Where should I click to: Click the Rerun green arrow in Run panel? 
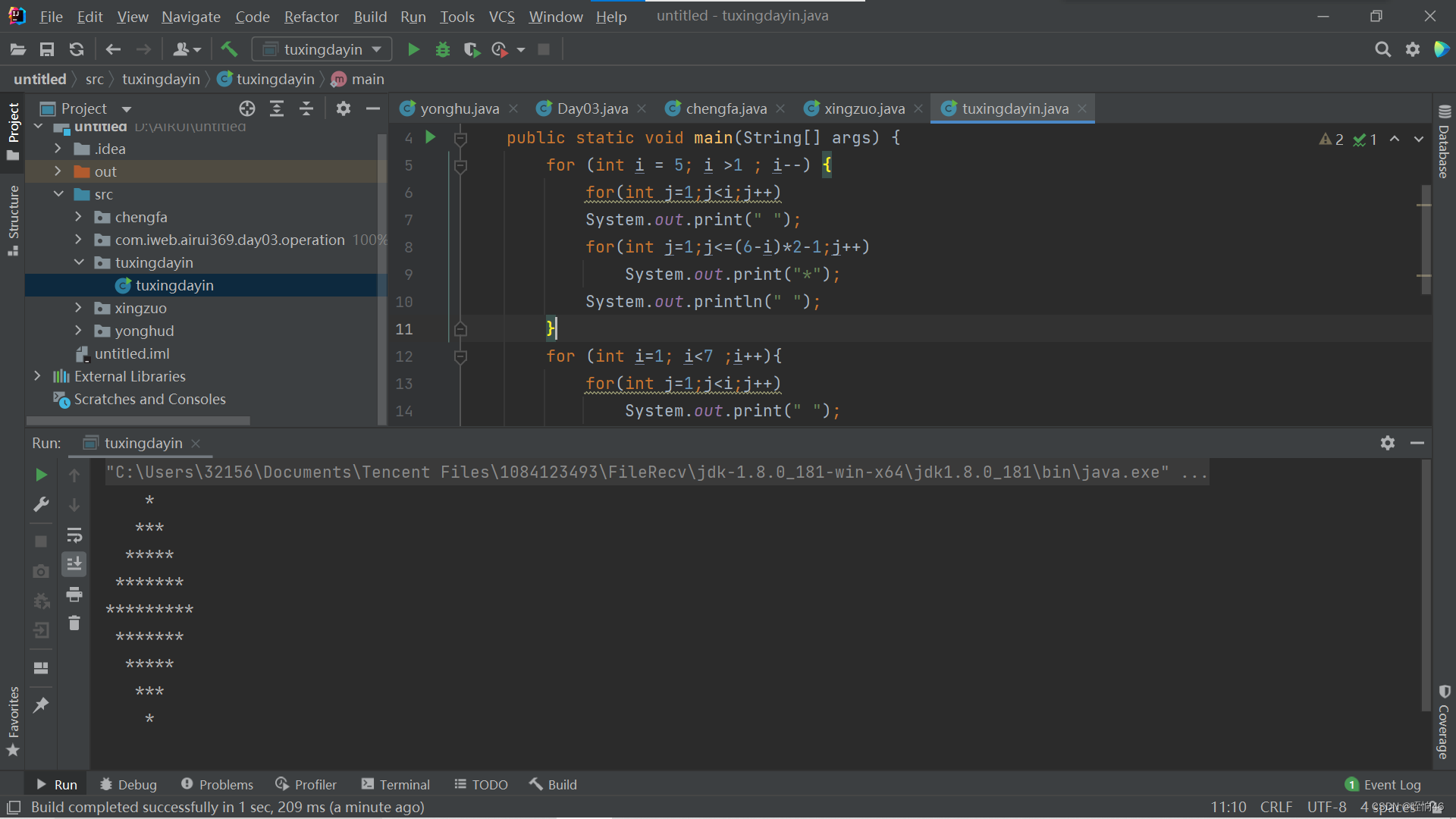click(x=42, y=475)
